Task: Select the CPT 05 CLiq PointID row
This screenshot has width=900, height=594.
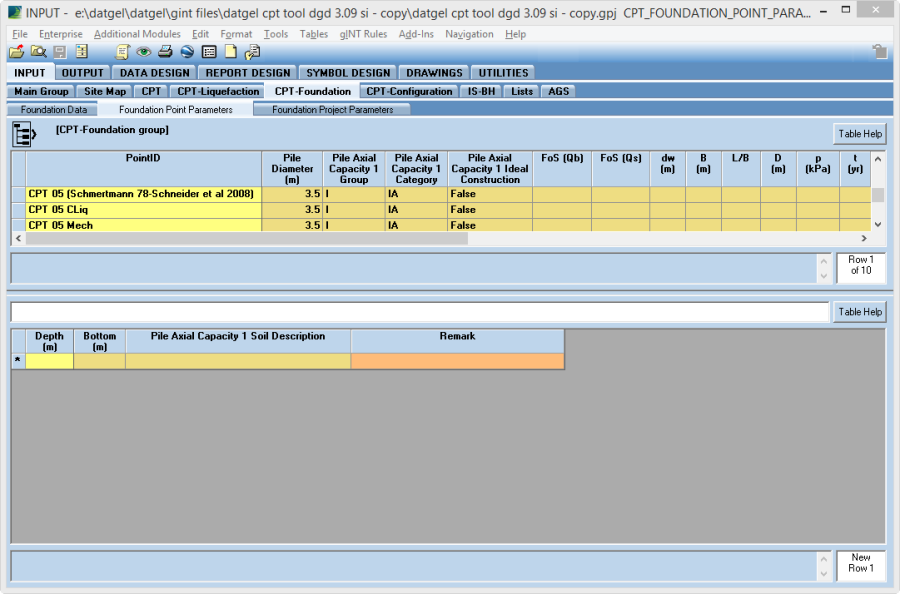Action: pyautogui.click(x=143, y=210)
